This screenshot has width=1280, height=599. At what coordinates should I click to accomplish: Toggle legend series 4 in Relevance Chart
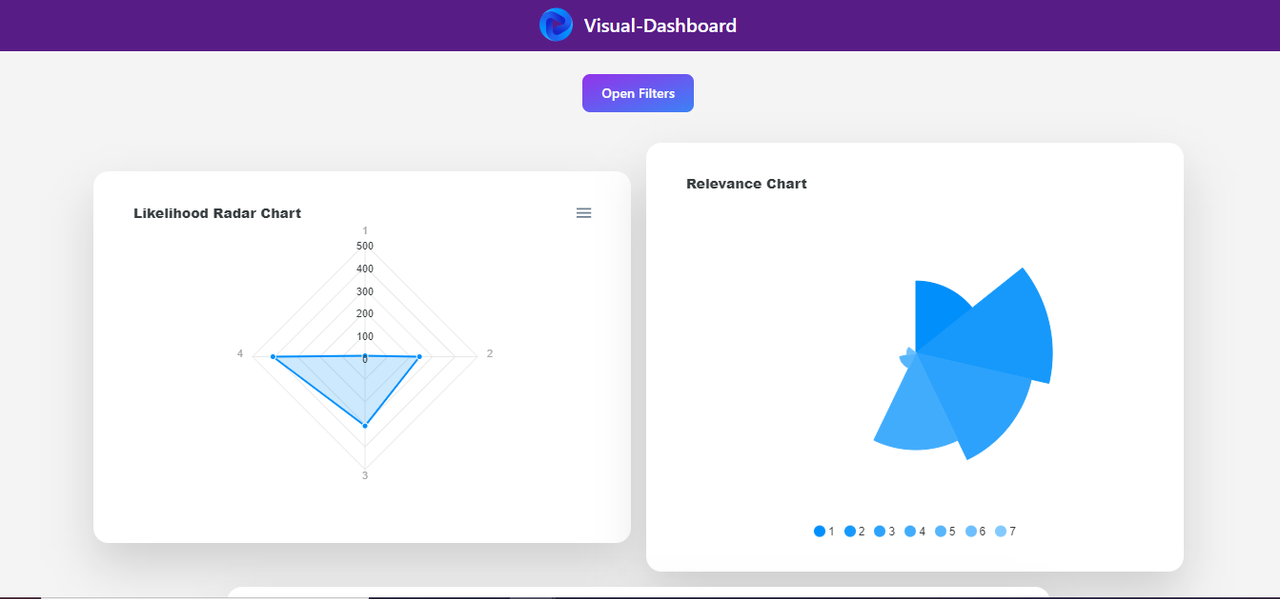click(914, 531)
